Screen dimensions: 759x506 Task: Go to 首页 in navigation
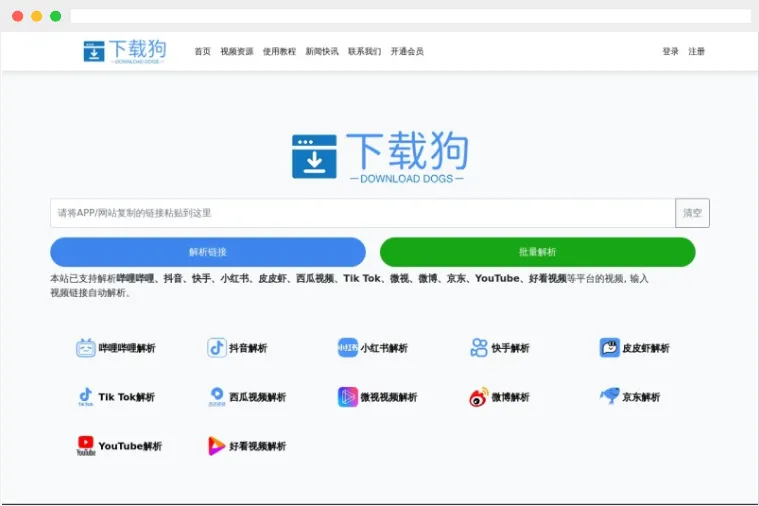pyautogui.click(x=202, y=51)
